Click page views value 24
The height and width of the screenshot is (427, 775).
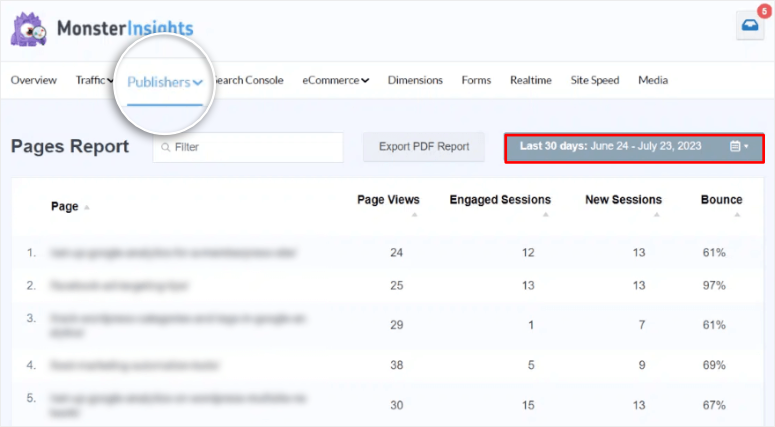[x=396, y=253]
